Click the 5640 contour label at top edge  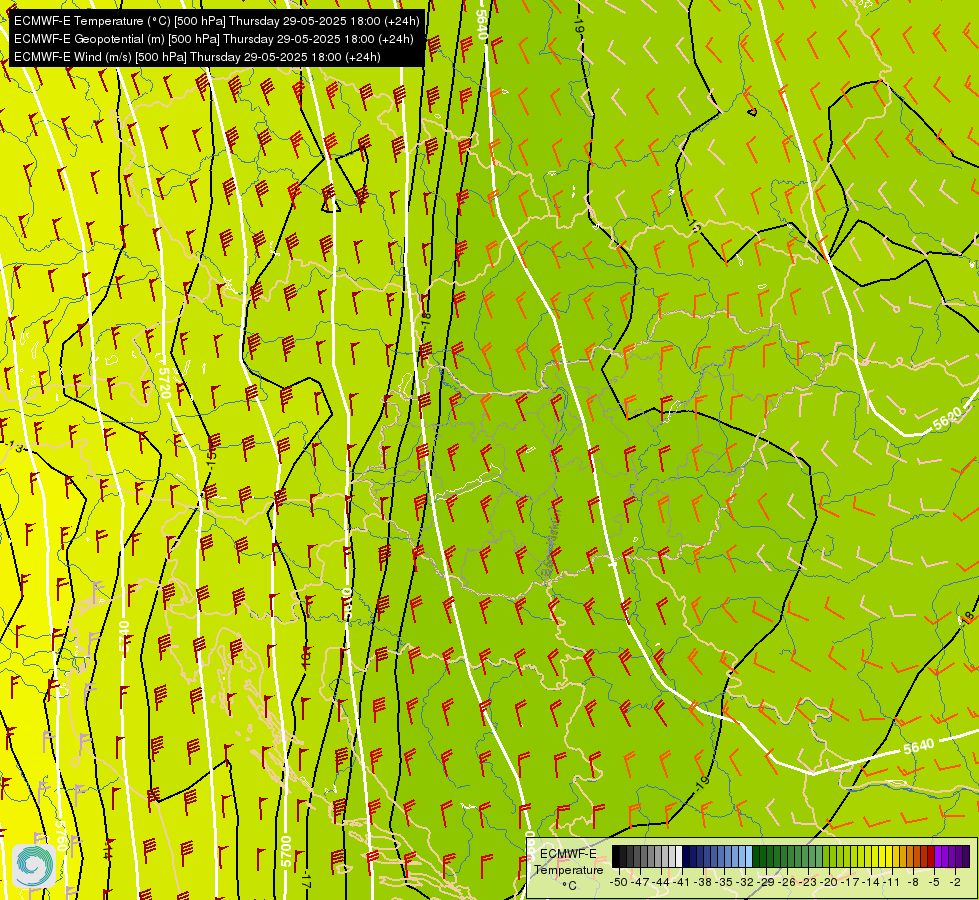[481, 24]
